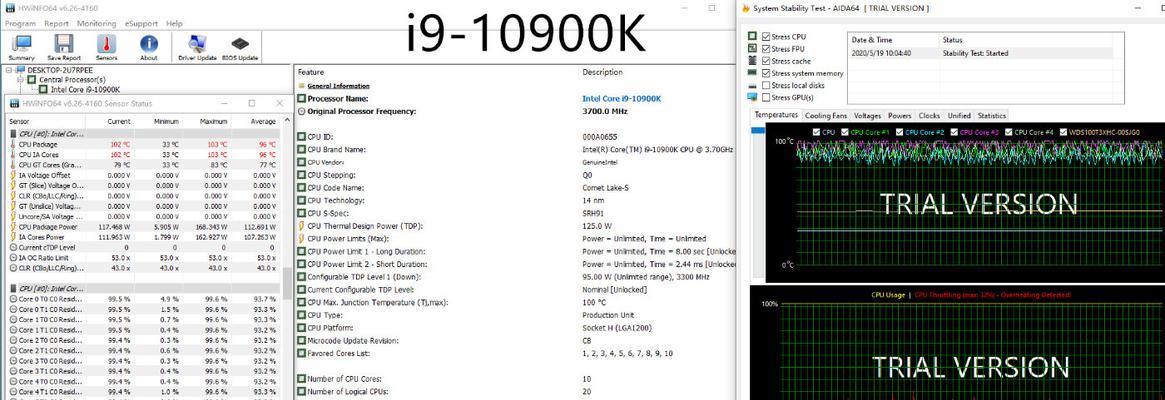Select the Intel Core i9-10900K tree item

pyautogui.click(x=85, y=89)
